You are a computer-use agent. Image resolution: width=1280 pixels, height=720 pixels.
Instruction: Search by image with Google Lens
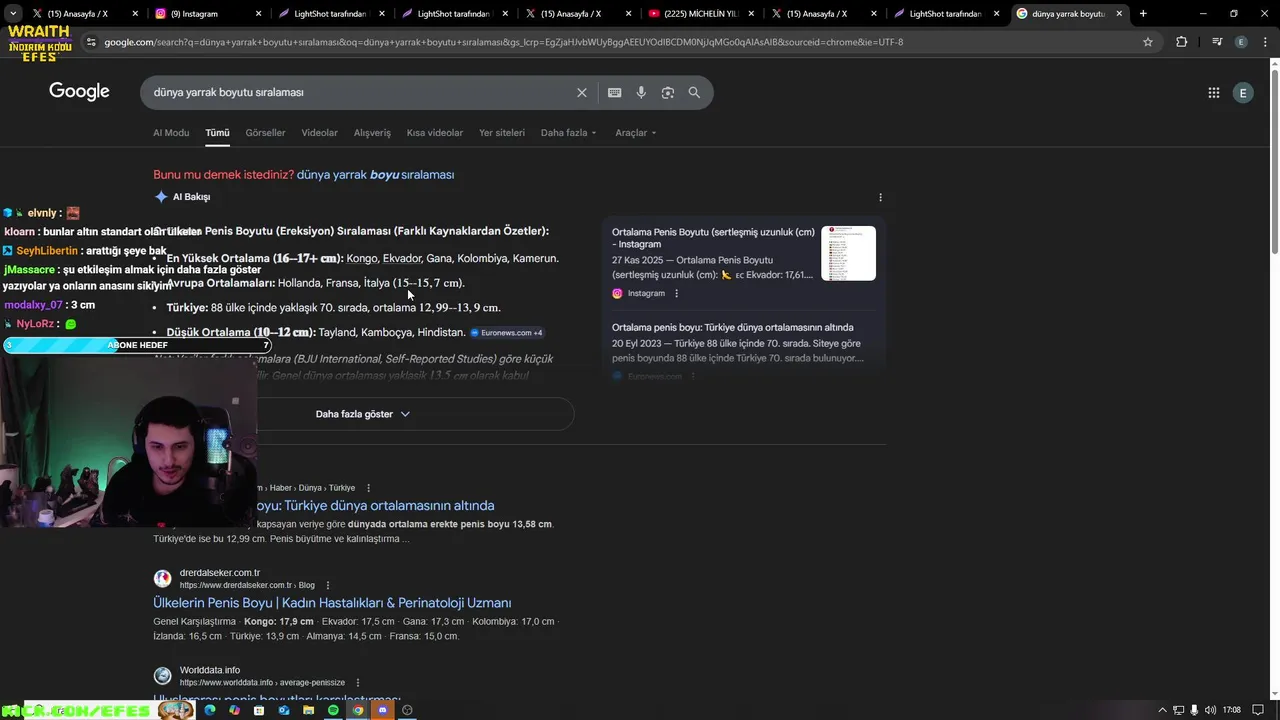[x=667, y=92]
